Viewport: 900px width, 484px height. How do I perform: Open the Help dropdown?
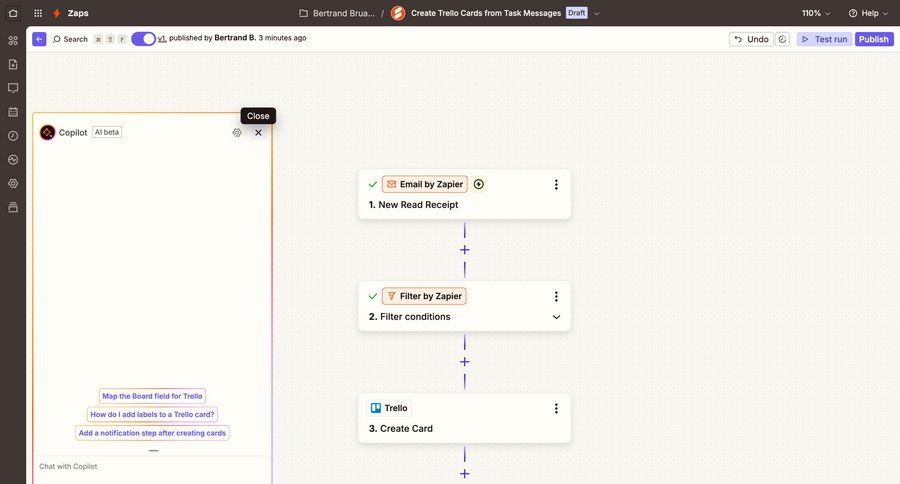868,13
